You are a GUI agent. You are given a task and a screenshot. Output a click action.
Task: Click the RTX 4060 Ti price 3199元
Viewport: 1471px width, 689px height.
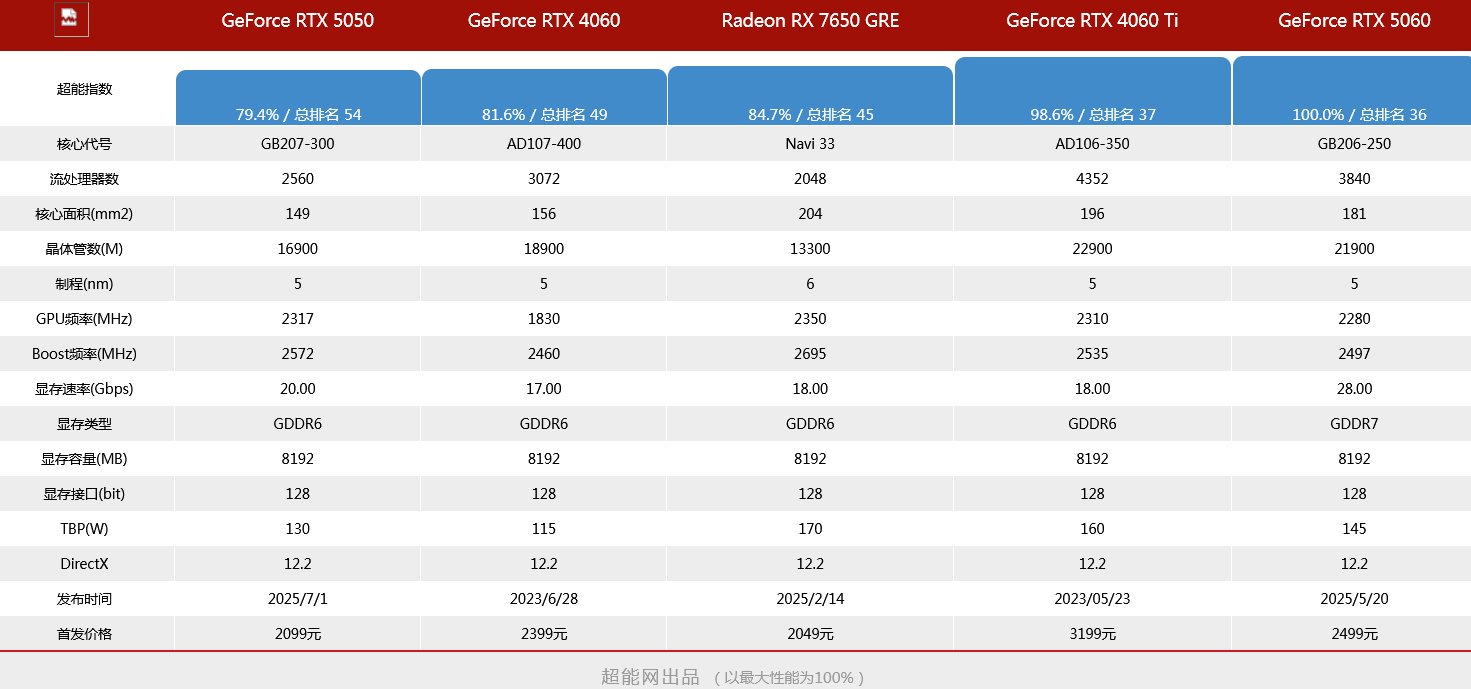tap(1093, 633)
